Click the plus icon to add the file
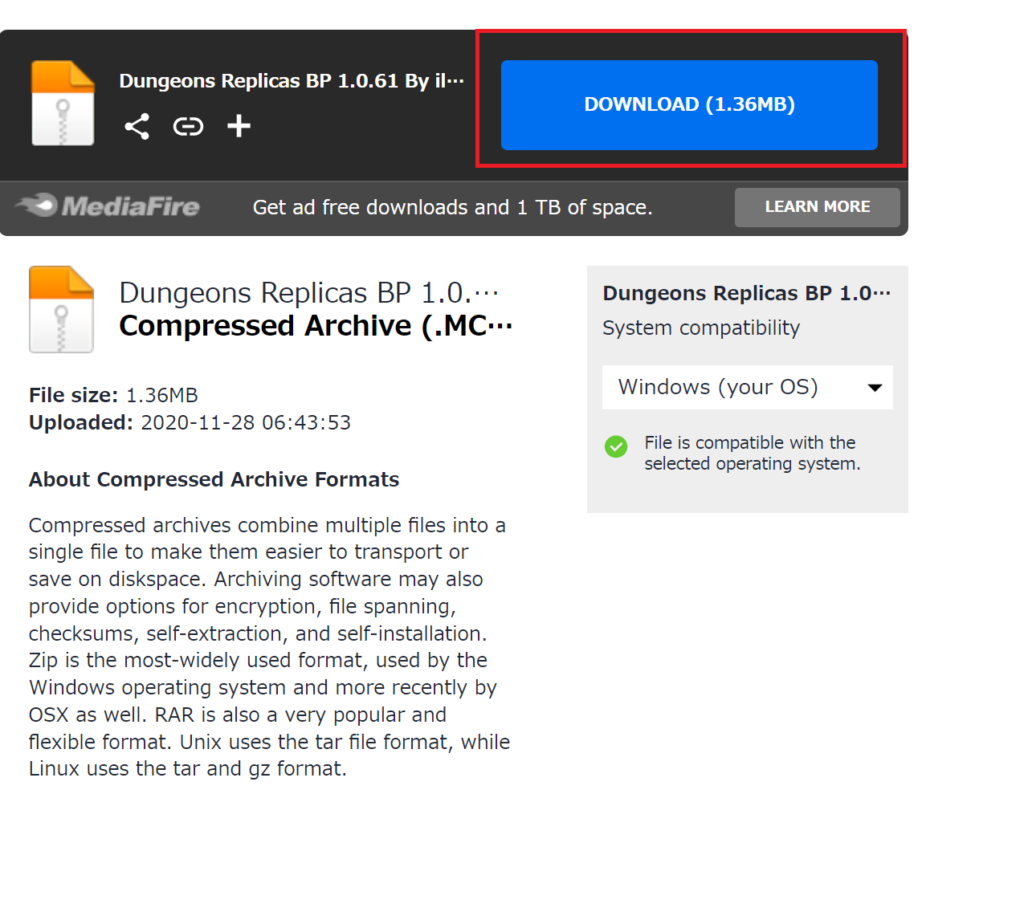Image resolution: width=1024 pixels, height=908 pixels. 238,126
